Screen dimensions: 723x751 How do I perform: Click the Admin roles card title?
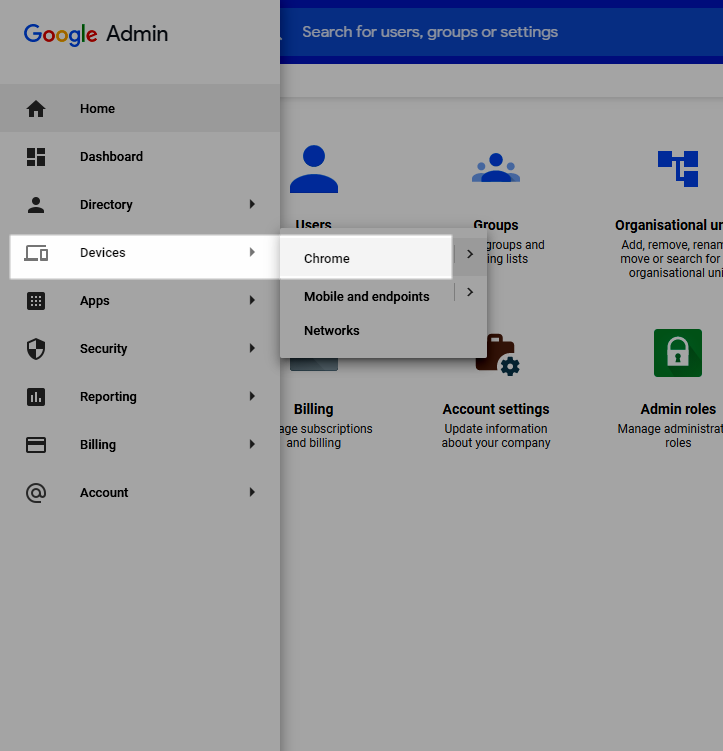coord(678,410)
